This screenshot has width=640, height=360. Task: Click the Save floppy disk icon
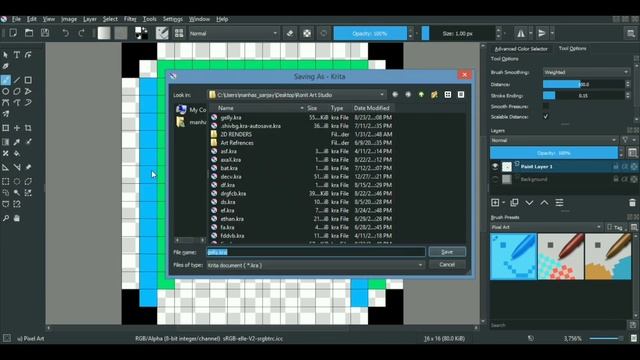45,33
